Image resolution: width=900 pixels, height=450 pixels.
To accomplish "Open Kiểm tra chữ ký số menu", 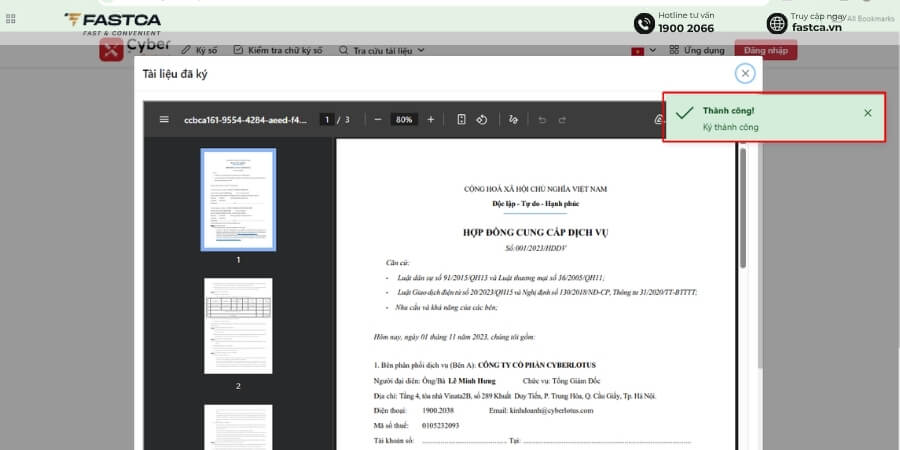I will [x=278, y=51].
